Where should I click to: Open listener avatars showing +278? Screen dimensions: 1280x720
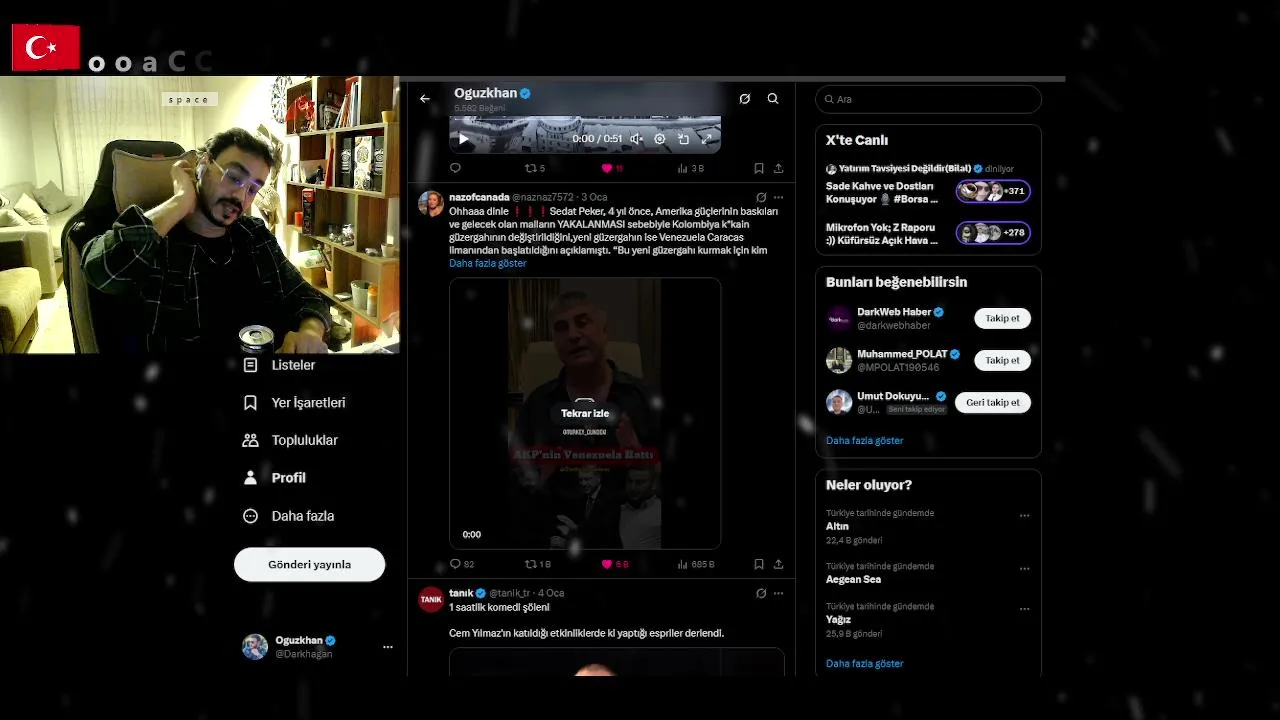pos(993,233)
